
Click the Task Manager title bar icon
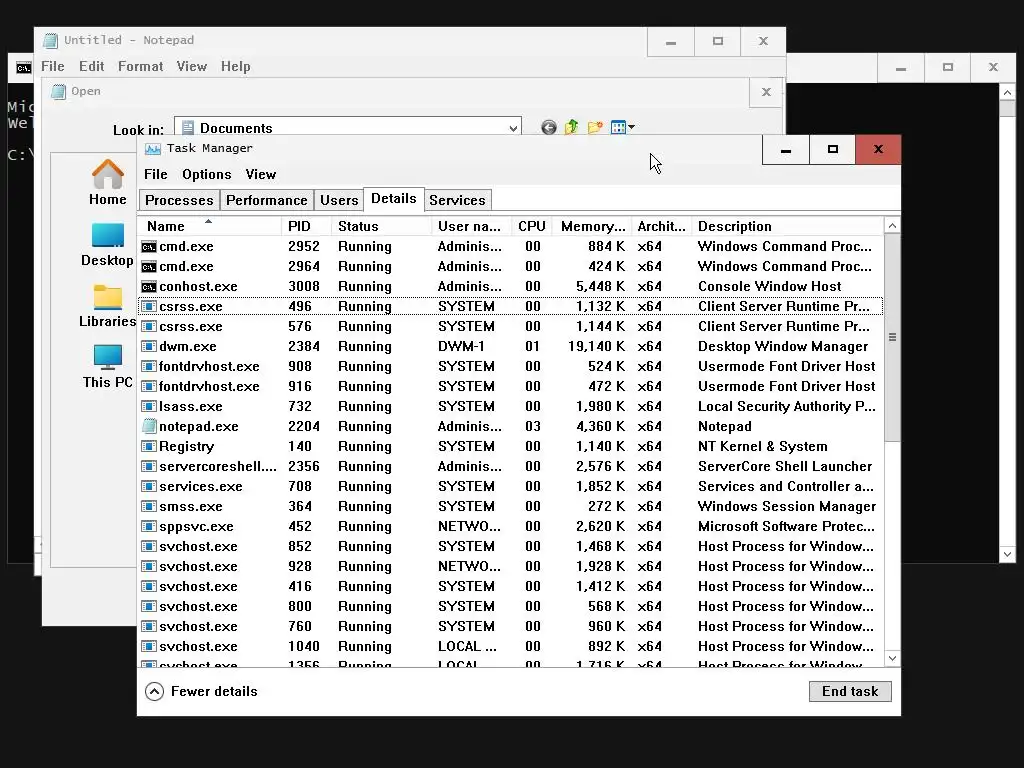click(x=153, y=149)
